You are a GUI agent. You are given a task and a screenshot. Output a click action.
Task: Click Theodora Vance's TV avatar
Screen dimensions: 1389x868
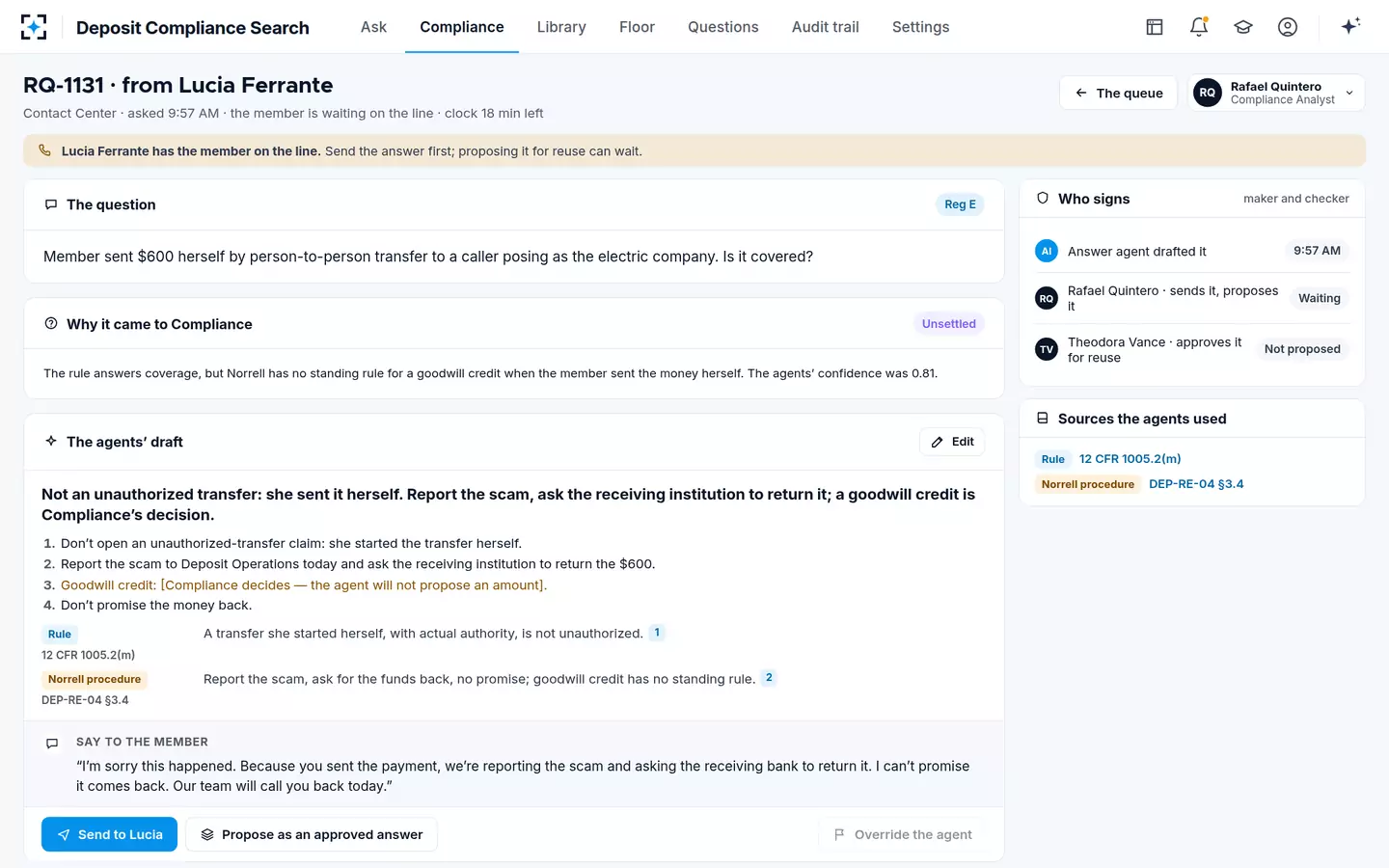coord(1047,349)
